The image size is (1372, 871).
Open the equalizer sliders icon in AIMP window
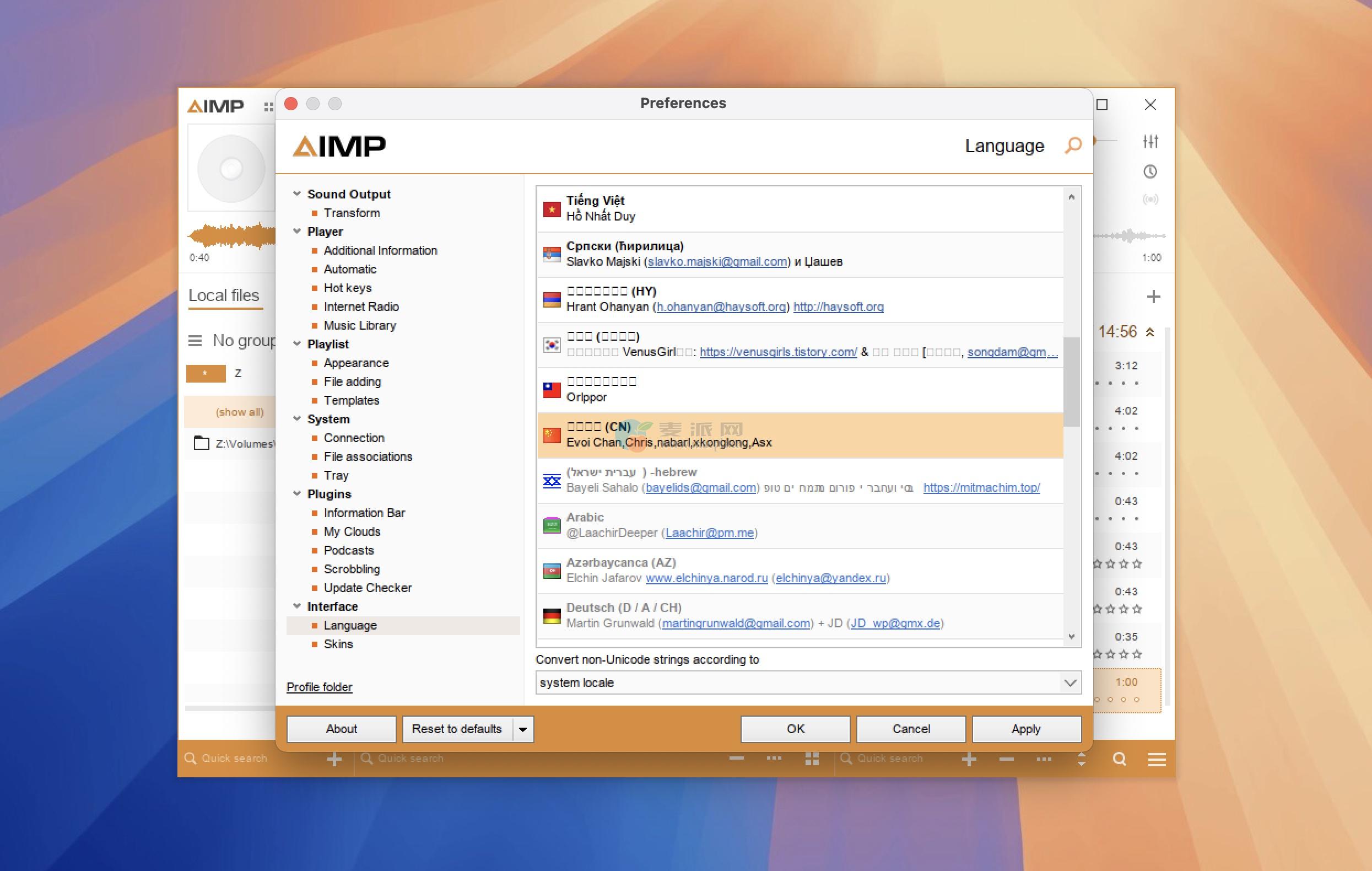tap(1150, 141)
